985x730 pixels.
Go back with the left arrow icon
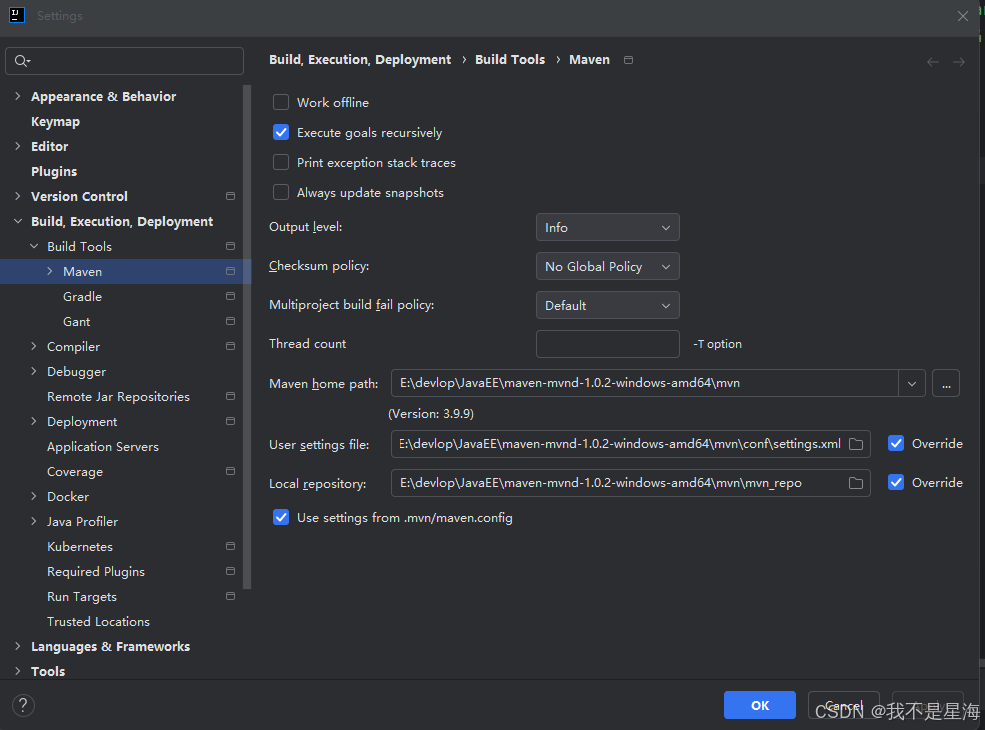(933, 62)
